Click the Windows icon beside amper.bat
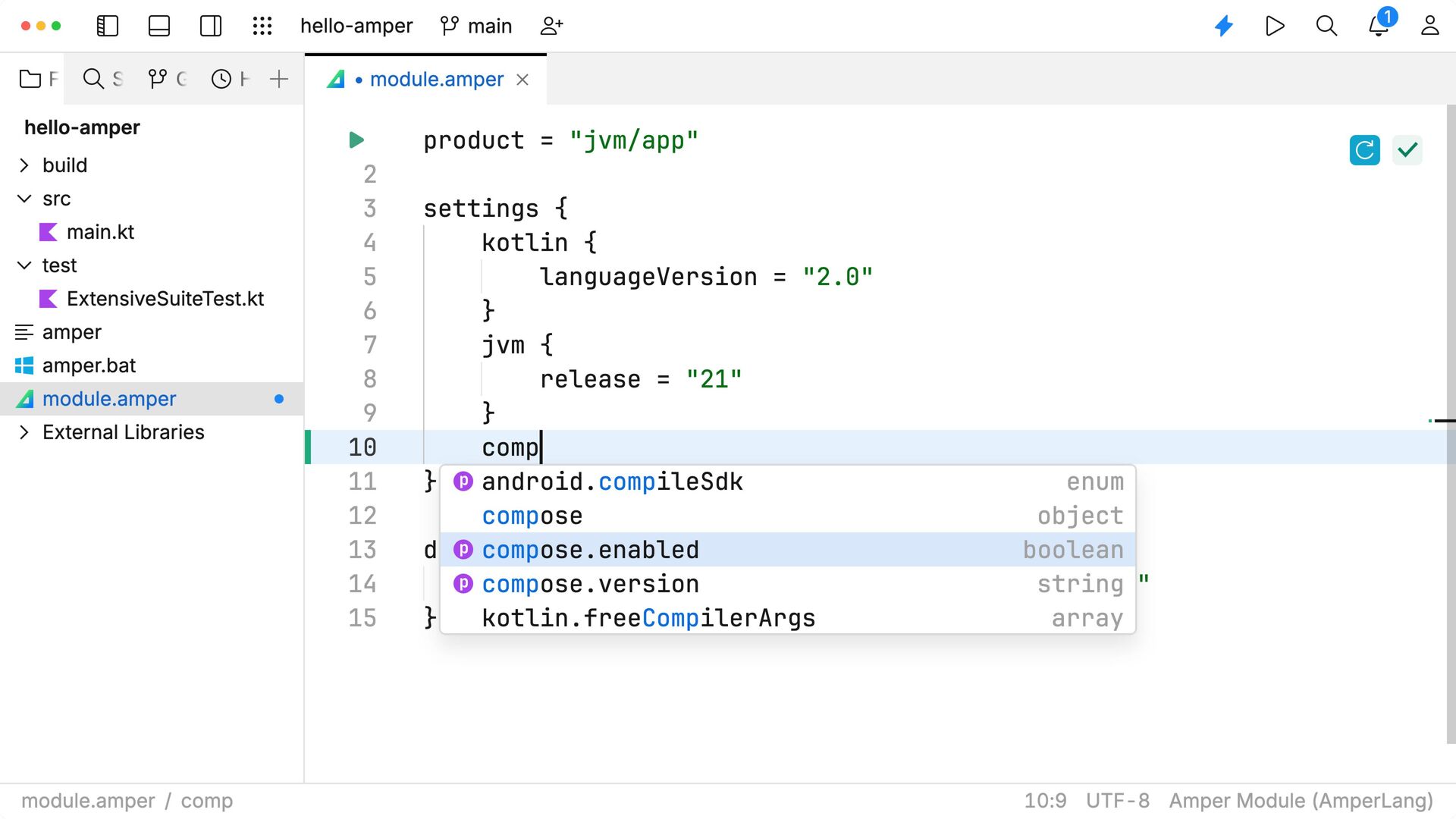The width and height of the screenshot is (1456, 819). point(24,366)
